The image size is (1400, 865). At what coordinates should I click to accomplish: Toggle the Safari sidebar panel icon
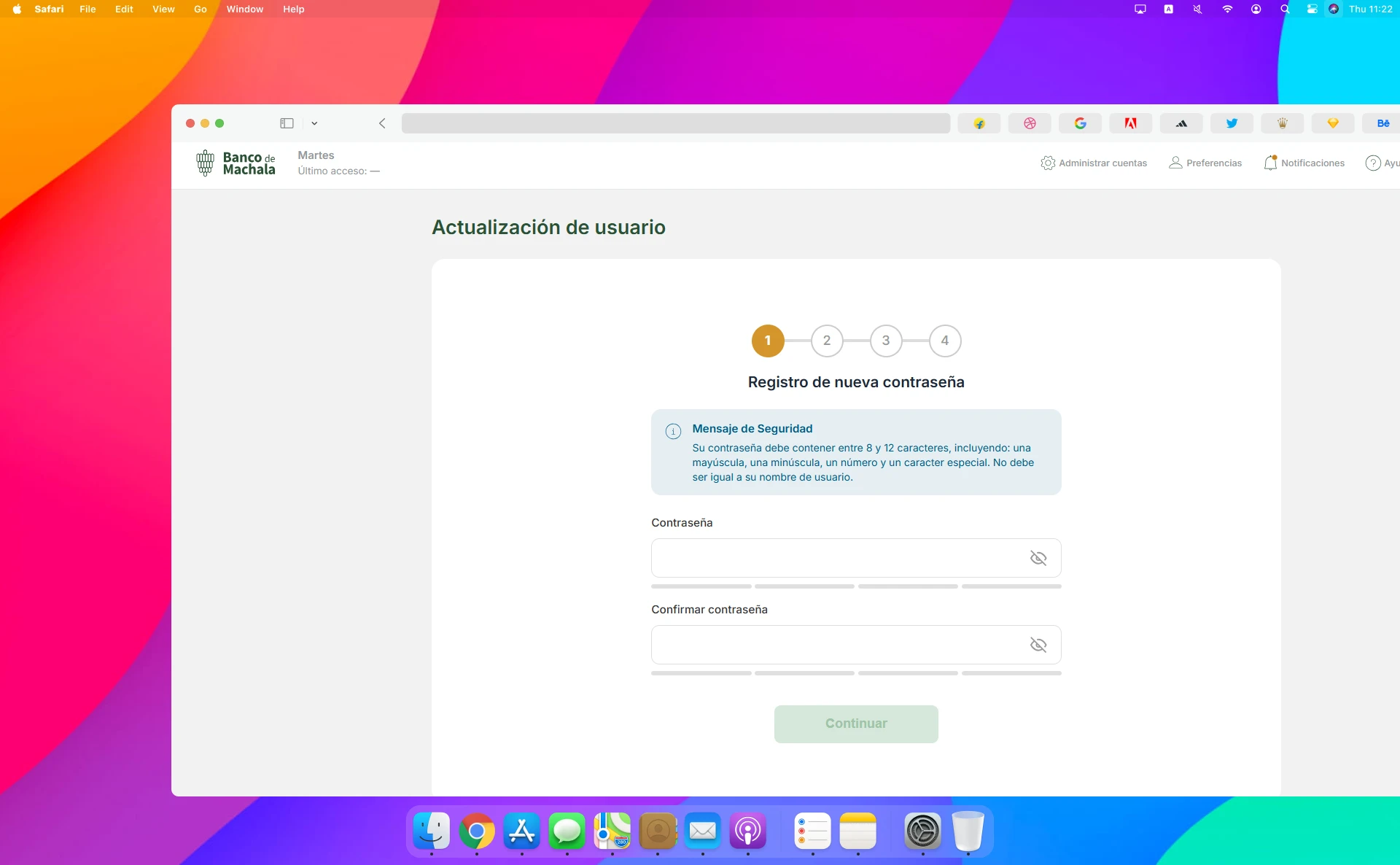[x=287, y=123]
